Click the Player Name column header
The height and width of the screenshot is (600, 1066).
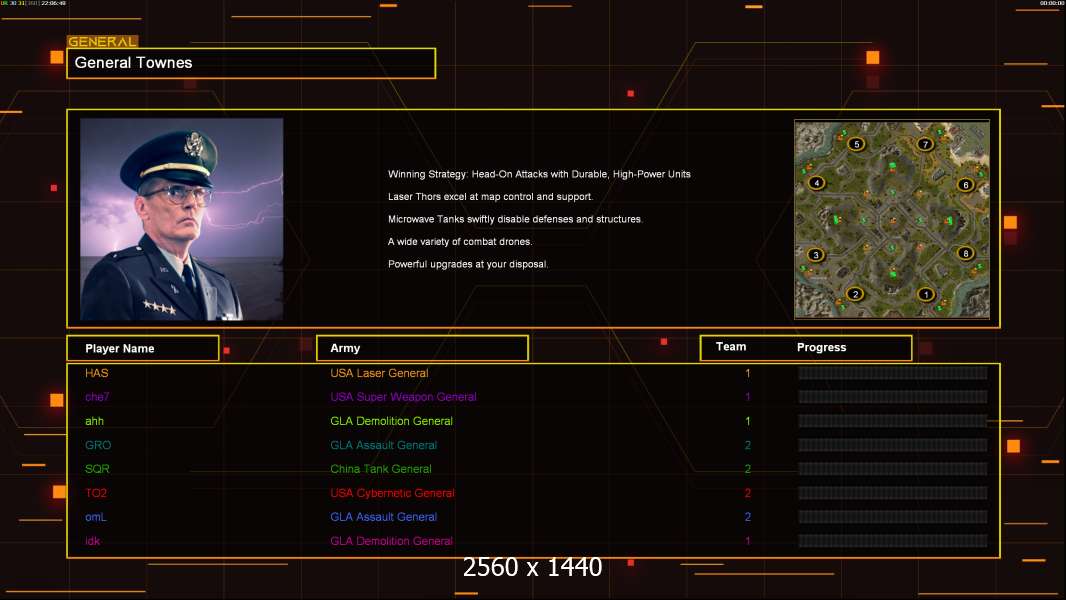click(x=143, y=349)
